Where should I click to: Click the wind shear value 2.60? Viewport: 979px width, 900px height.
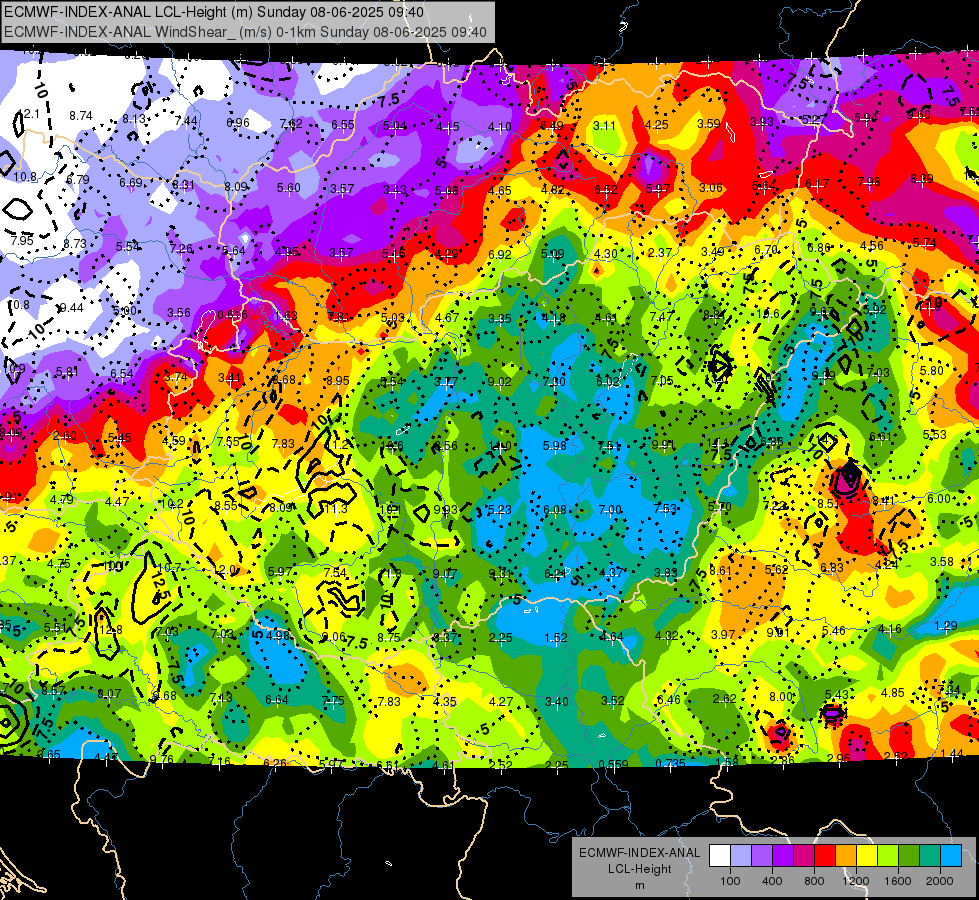coord(65,436)
